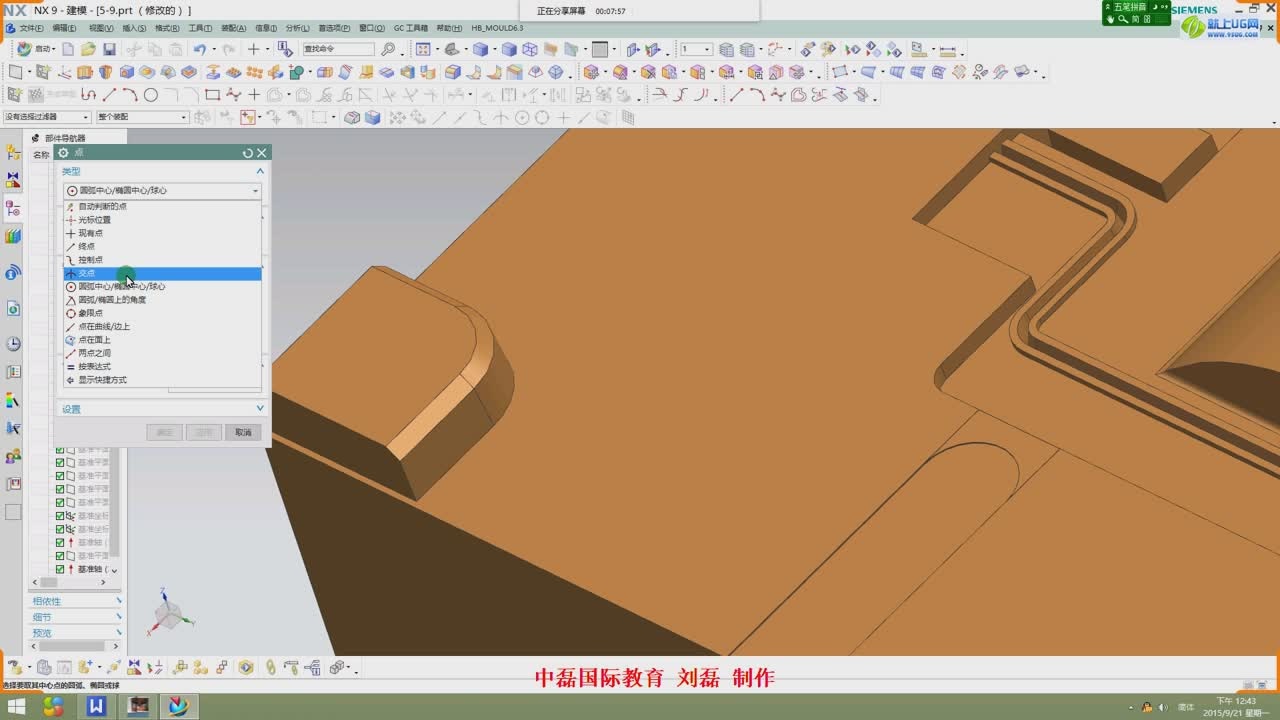Open the 插入(S) menu
1280x720 pixels.
133,28
